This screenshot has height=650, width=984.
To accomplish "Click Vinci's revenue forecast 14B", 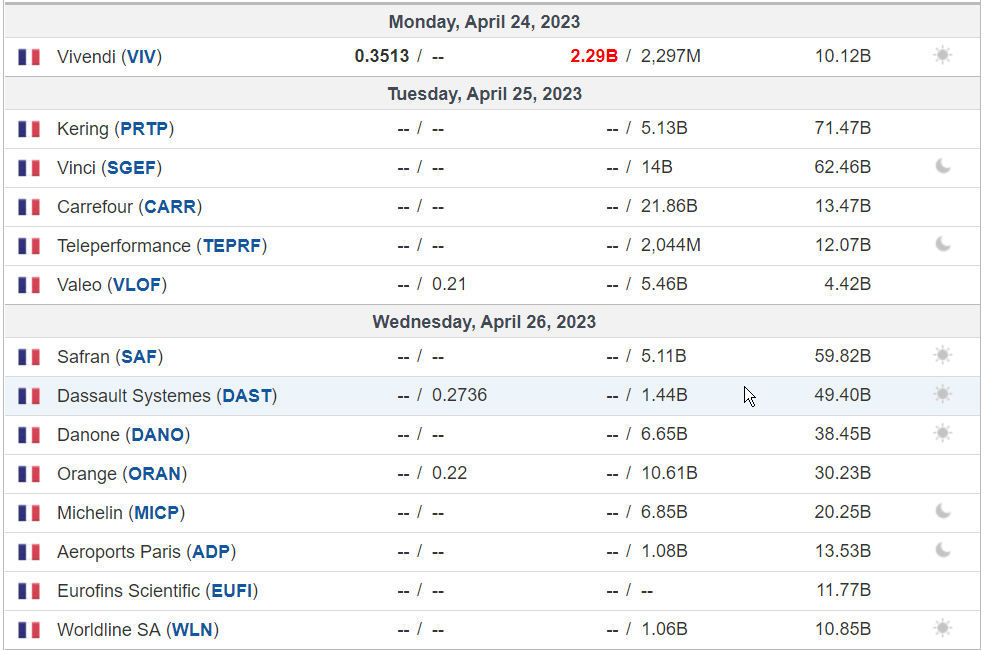I will (x=656, y=168).
